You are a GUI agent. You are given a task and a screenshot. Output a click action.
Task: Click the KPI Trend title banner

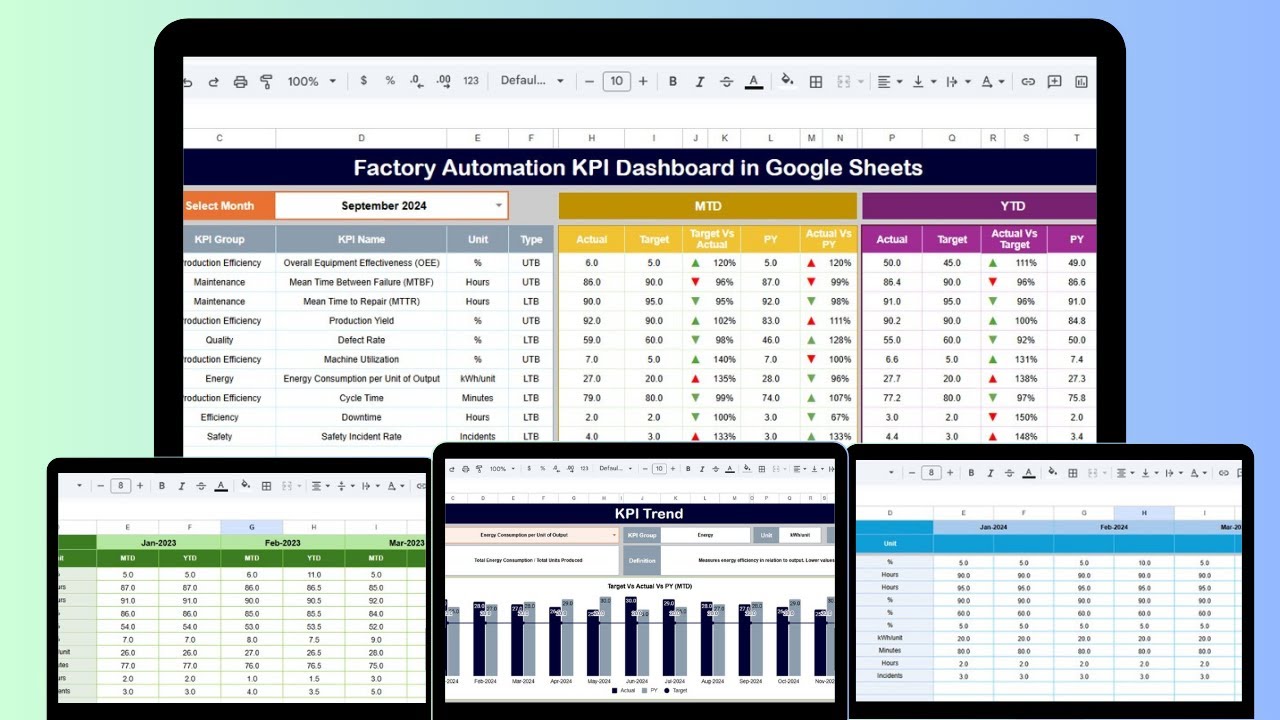pos(639,514)
